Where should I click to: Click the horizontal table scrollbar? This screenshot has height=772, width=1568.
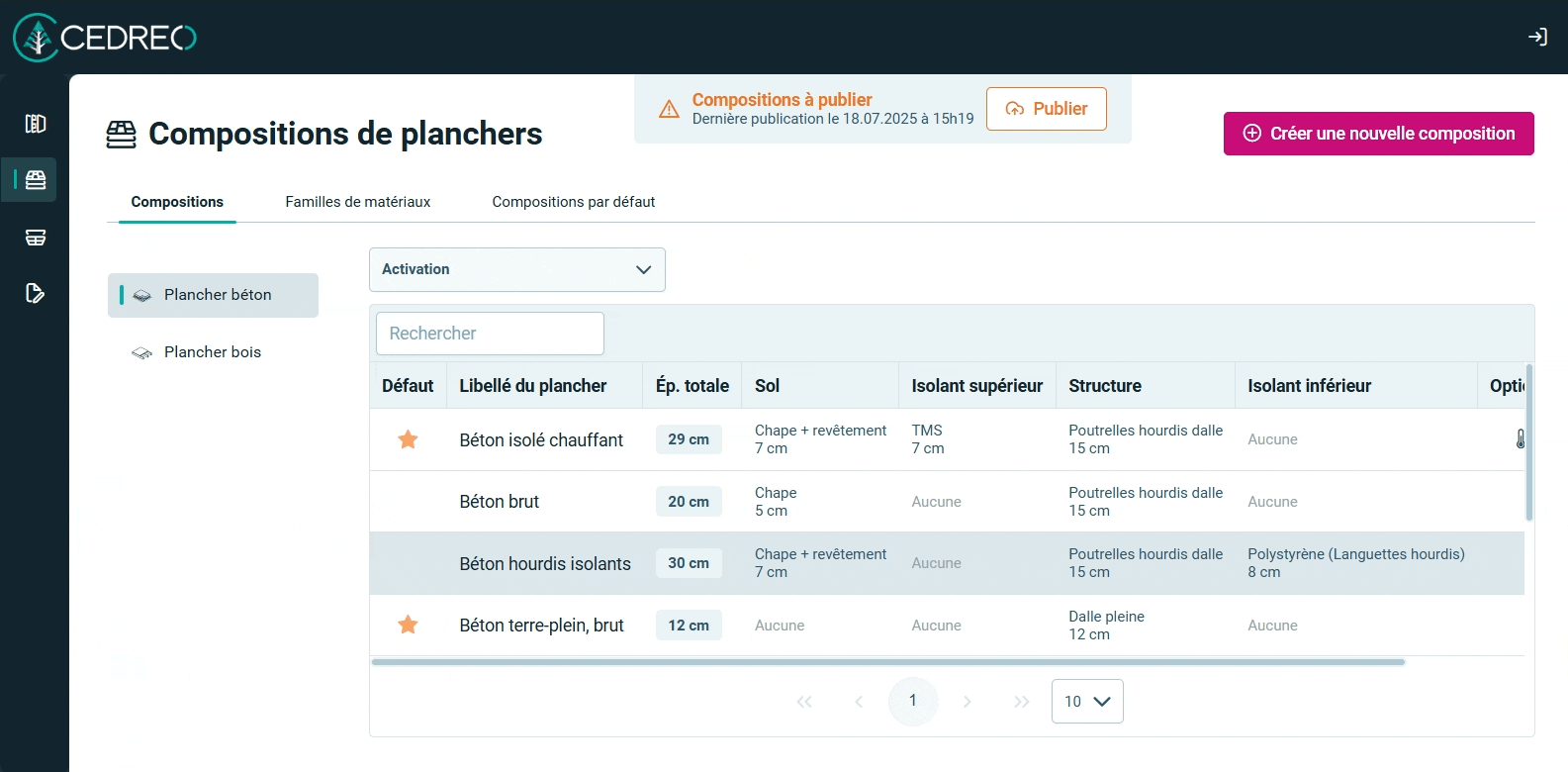(888, 662)
